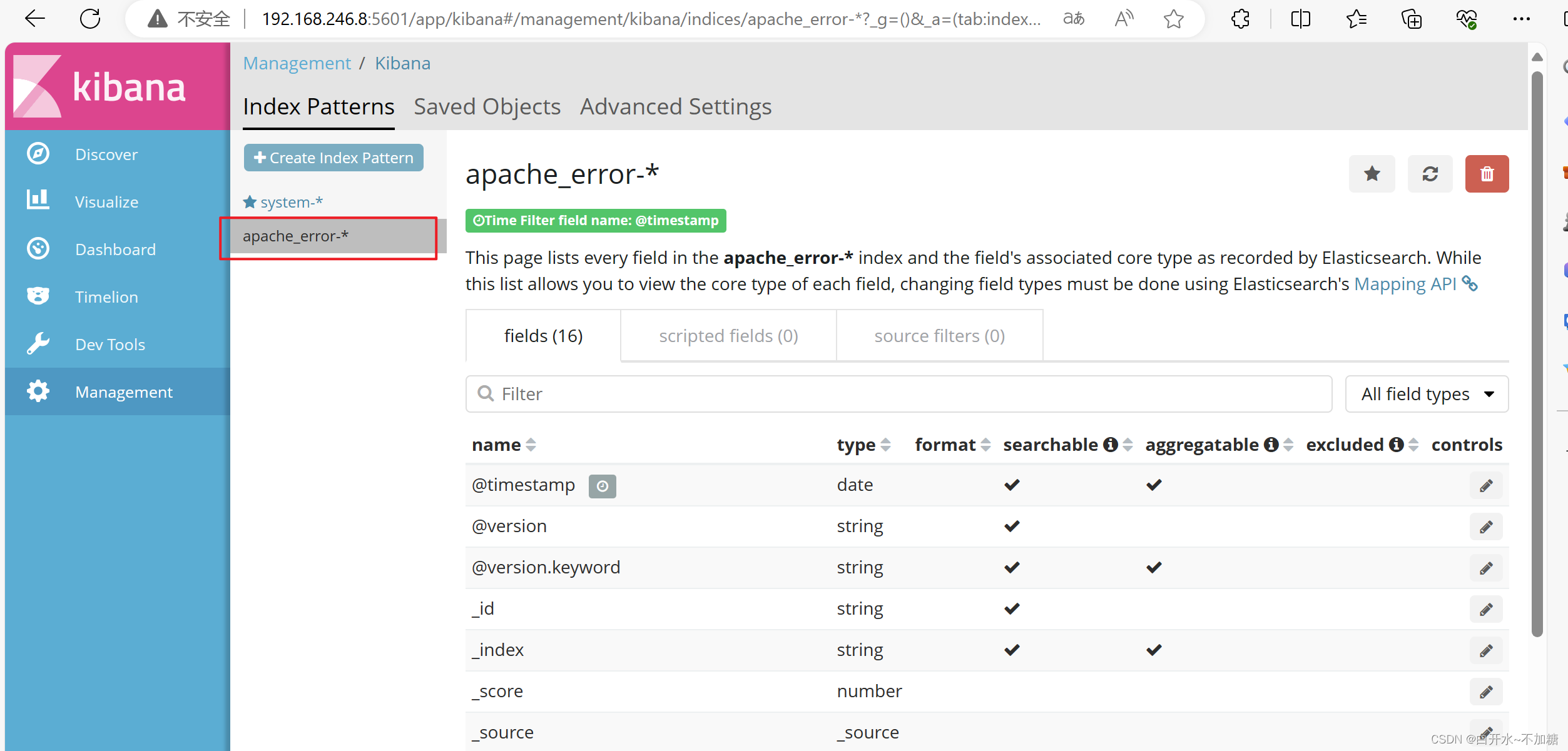Image resolution: width=1568 pixels, height=751 pixels.
Task: Click the @timestamp clock badge
Action: pyautogui.click(x=602, y=486)
